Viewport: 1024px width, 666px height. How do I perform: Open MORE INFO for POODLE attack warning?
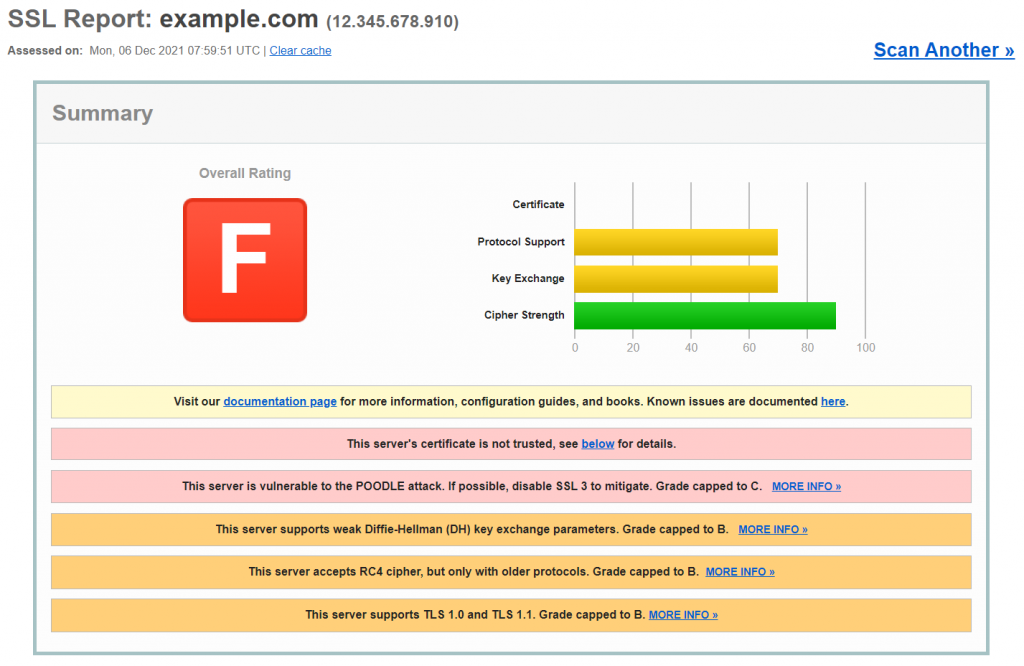click(806, 486)
